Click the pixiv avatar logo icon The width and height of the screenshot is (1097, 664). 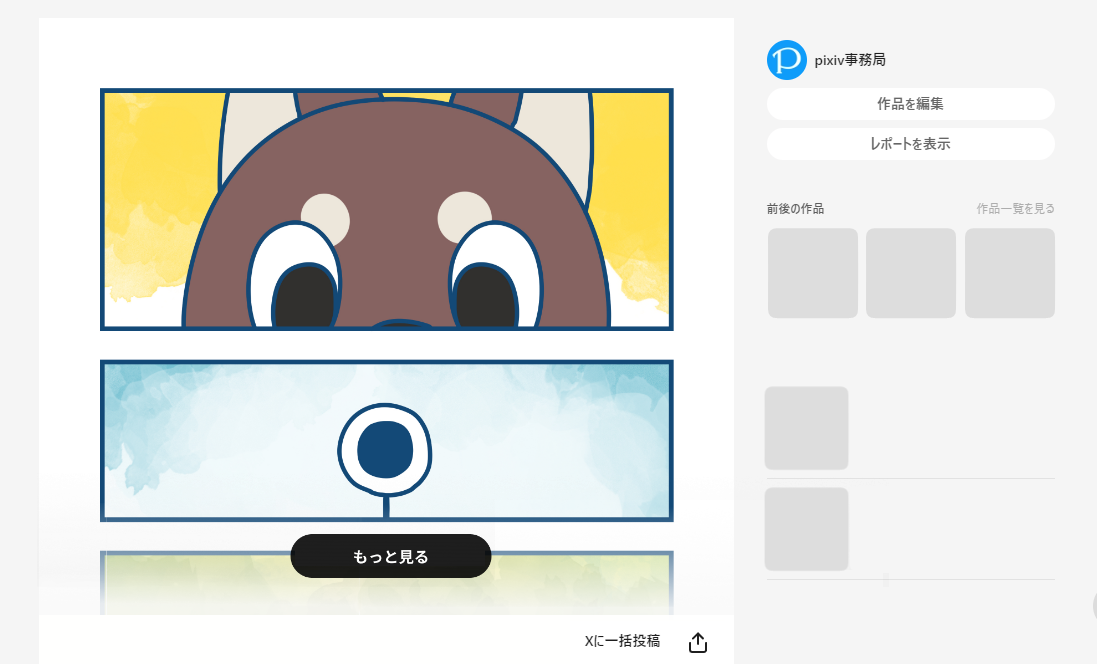pyautogui.click(x=786, y=60)
